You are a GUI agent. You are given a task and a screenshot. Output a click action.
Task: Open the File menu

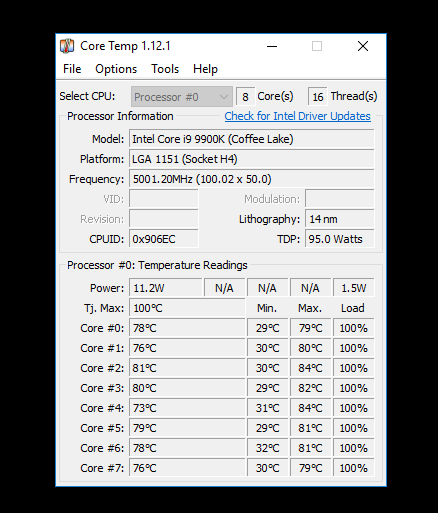coord(72,69)
